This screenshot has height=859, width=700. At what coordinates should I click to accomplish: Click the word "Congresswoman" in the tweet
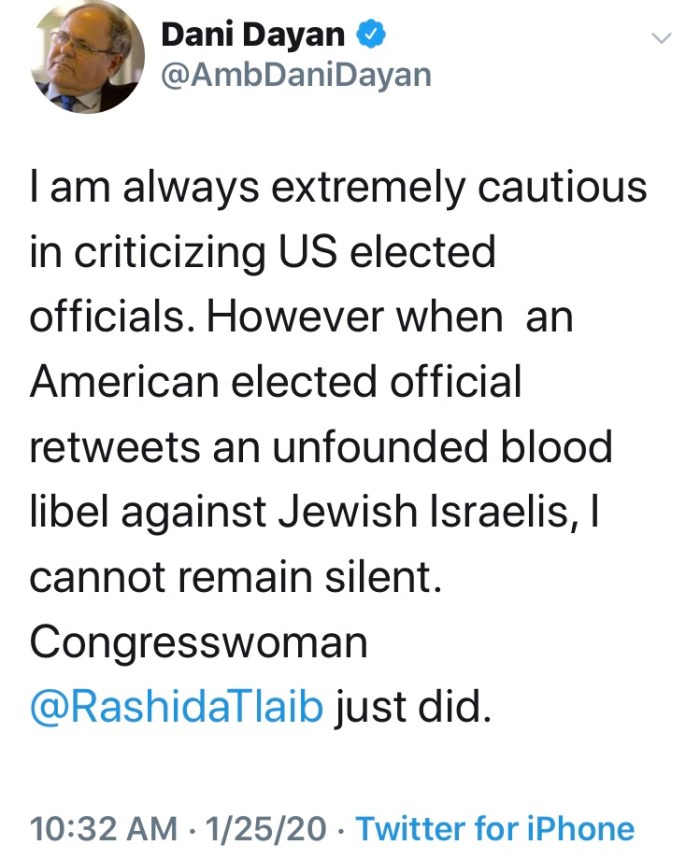(199, 642)
